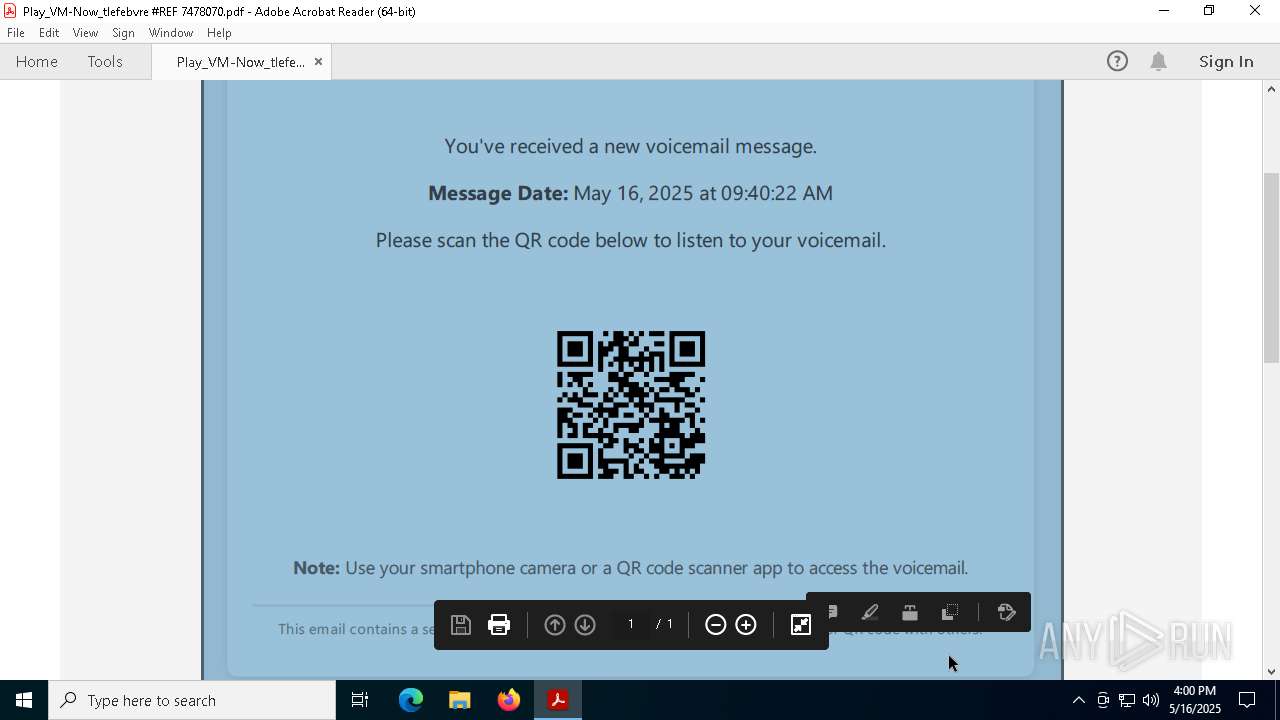Open Task View on the taskbar
This screenshot has width=1280, height=720.
click(360, 700)
